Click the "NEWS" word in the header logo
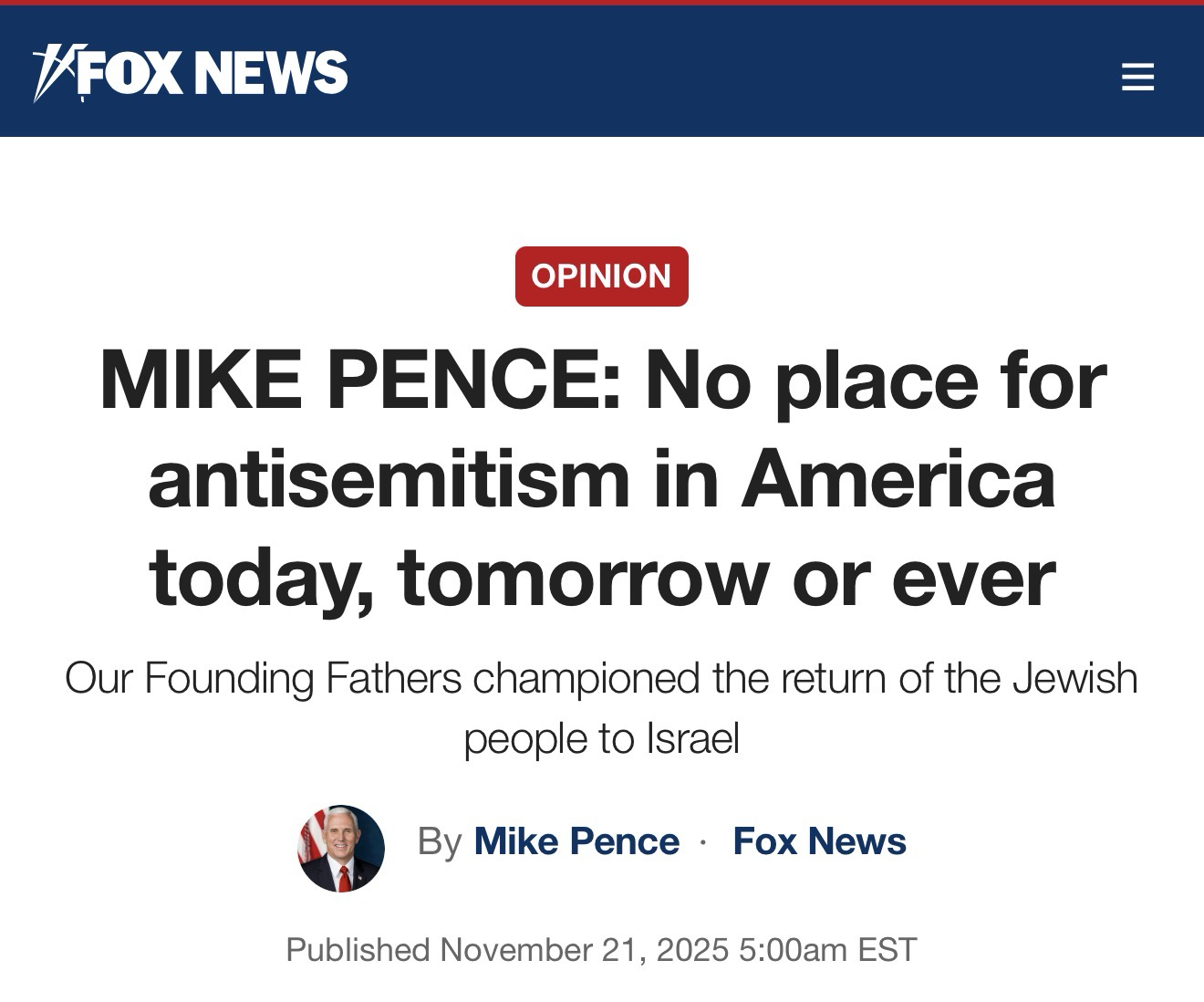The width and height of the screenshot is (1204, 1002). 275,73
